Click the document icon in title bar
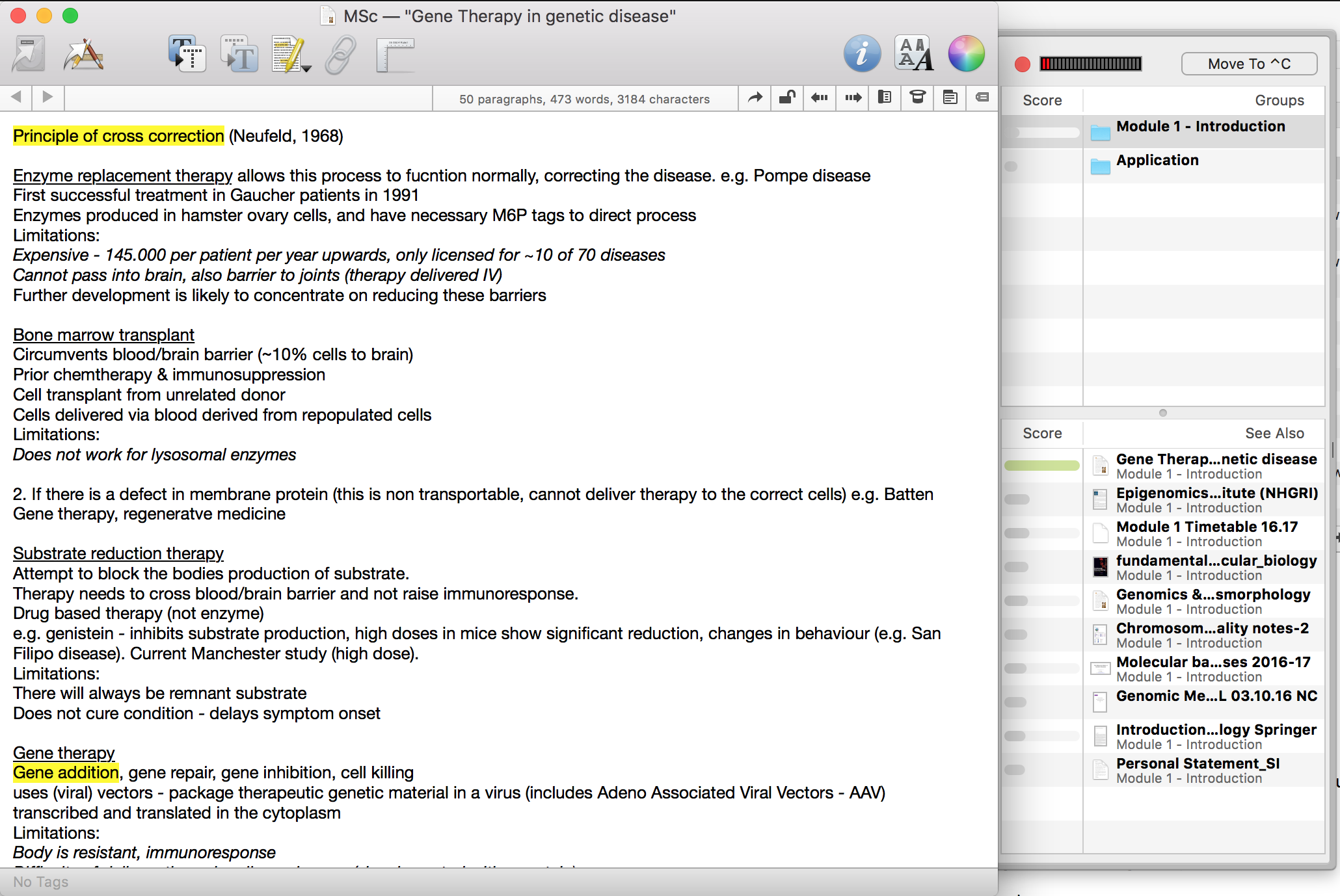The width and height of the screenshot is (1340, 896). 328,16
